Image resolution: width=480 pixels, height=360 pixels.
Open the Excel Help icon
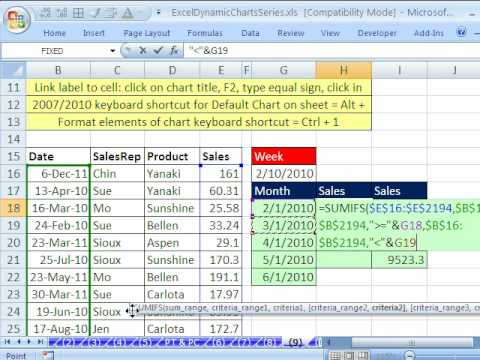(x=461, y=32)
